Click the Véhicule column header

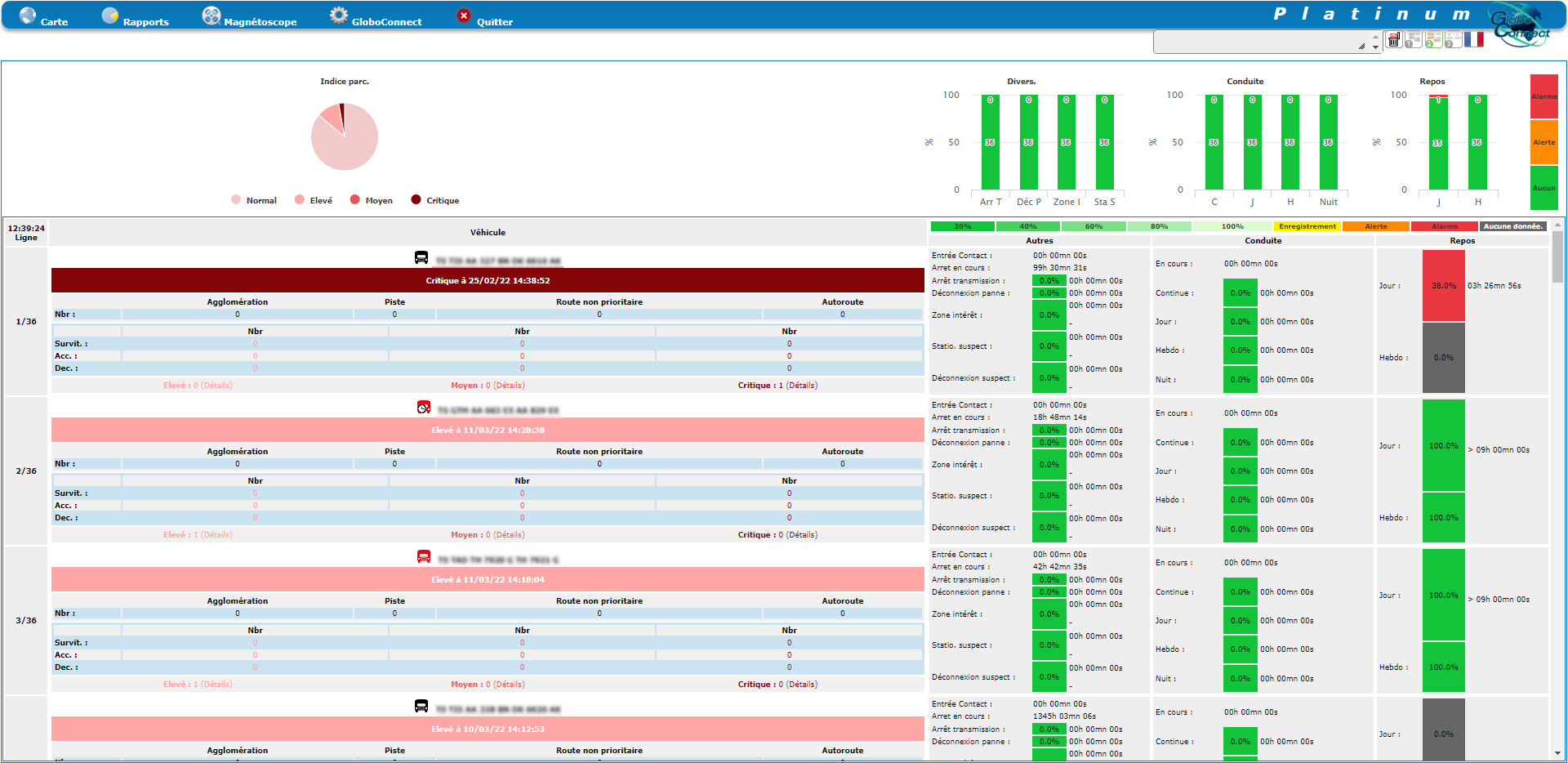tap(488, 232)
